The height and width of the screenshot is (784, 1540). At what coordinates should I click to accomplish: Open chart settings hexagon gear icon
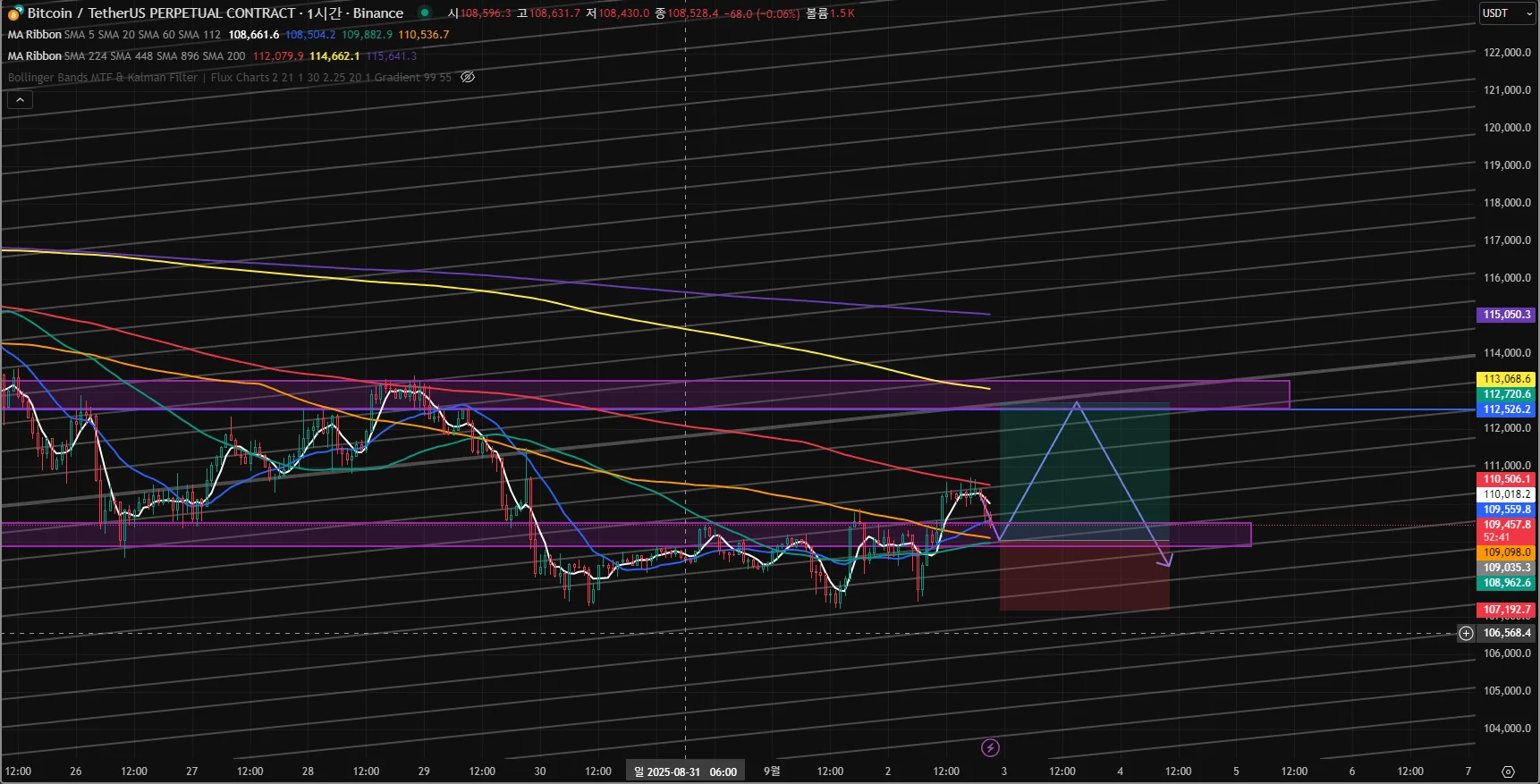[x=1508, y=771]
